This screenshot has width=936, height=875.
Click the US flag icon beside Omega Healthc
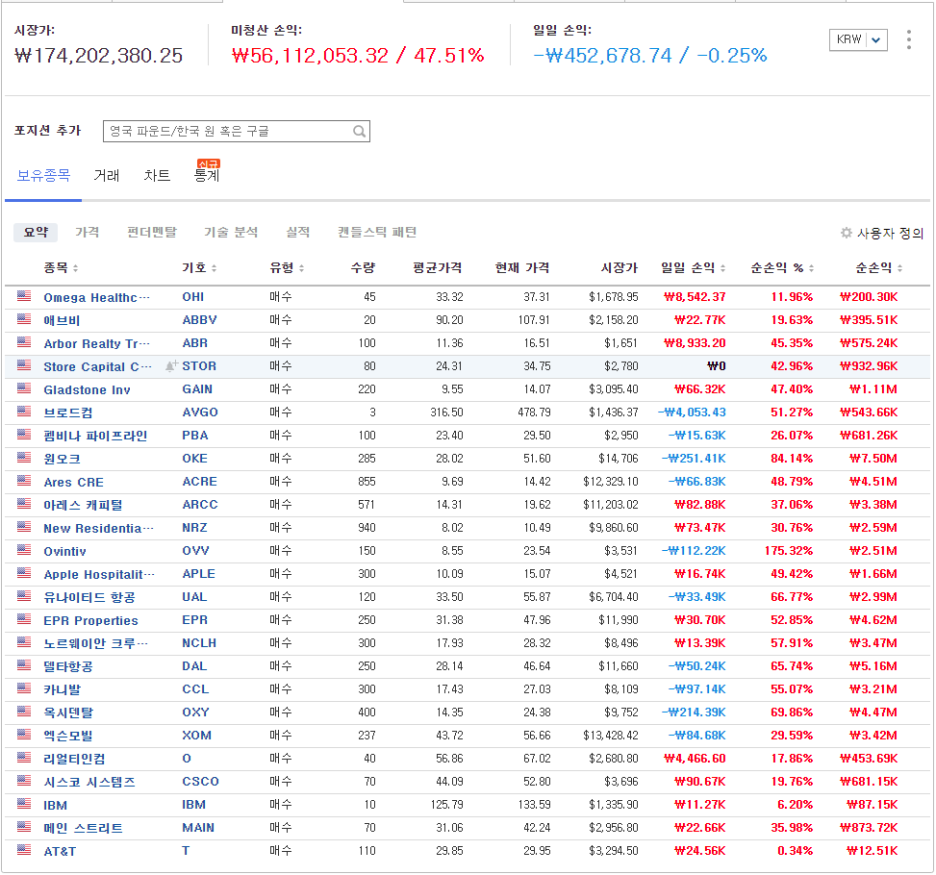tap(24, 296)
